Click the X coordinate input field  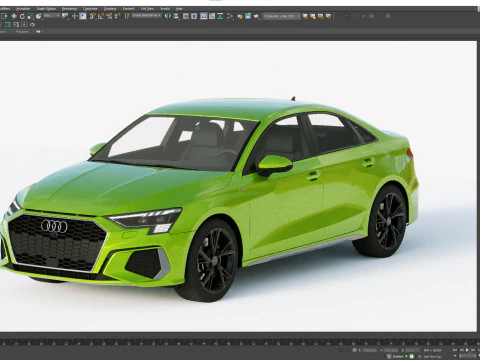pos(369,350)
